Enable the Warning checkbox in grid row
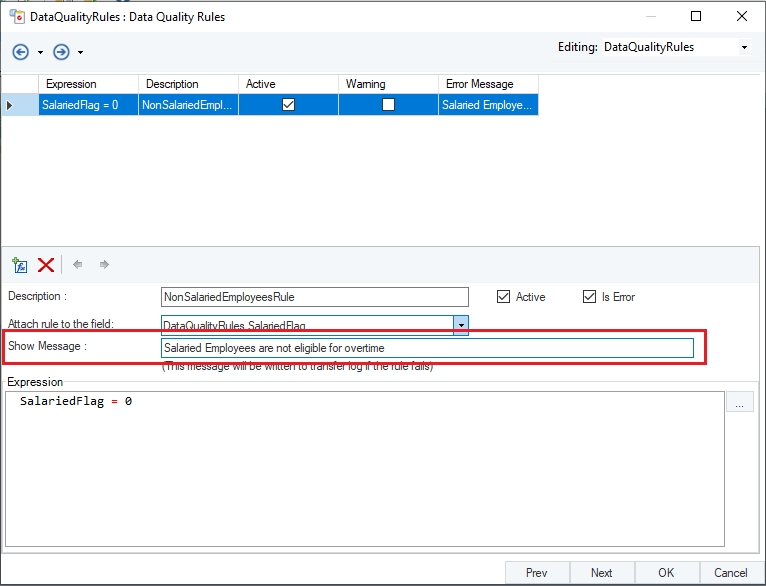The height and width of the screenshot is (586, 766). 388,105
